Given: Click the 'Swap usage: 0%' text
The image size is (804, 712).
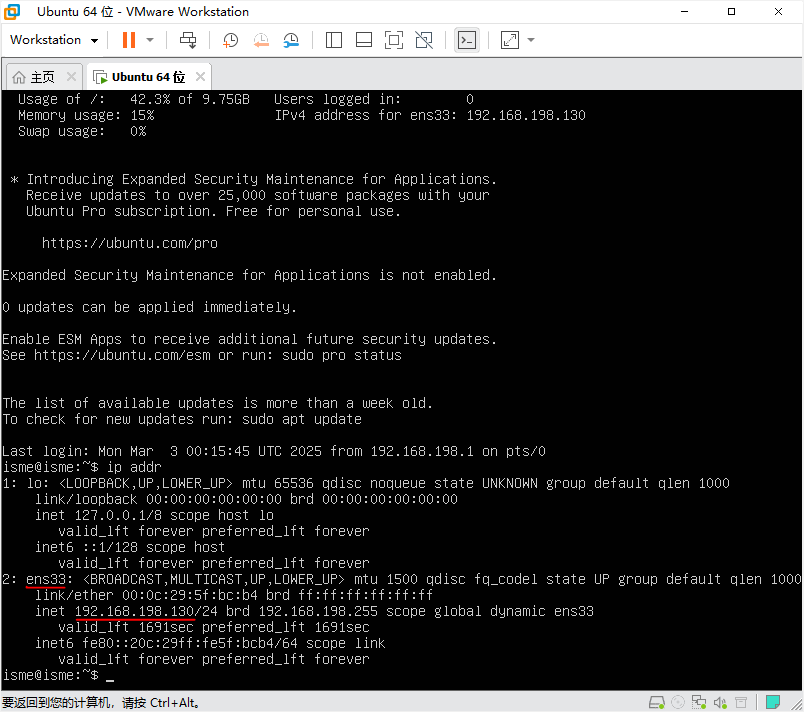Looking at the screenshot, I should tap(82, 131).
